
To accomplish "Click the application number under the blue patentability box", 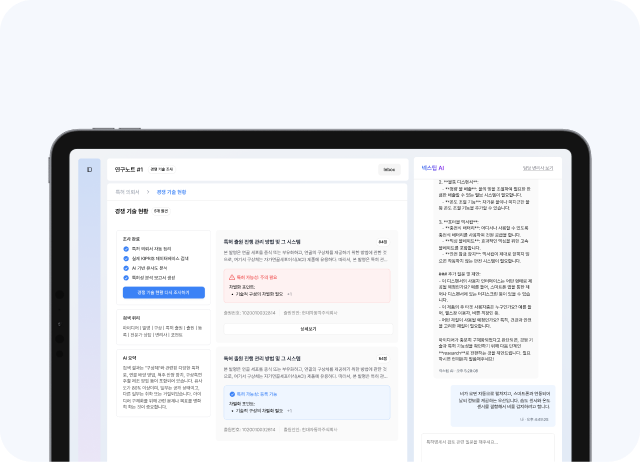I will (249, 430).
